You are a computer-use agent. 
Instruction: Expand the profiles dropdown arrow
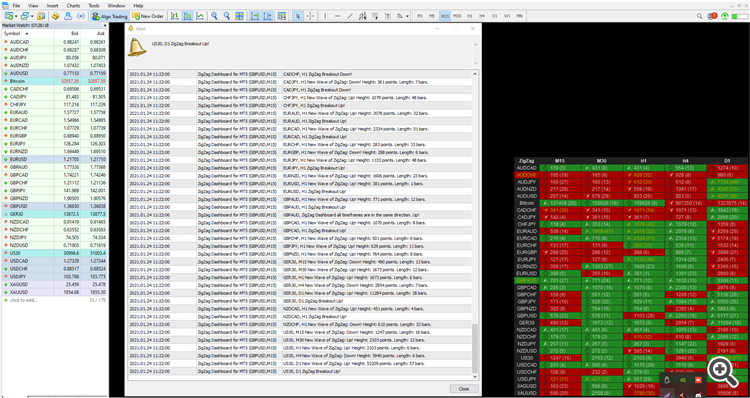[32, 16]
